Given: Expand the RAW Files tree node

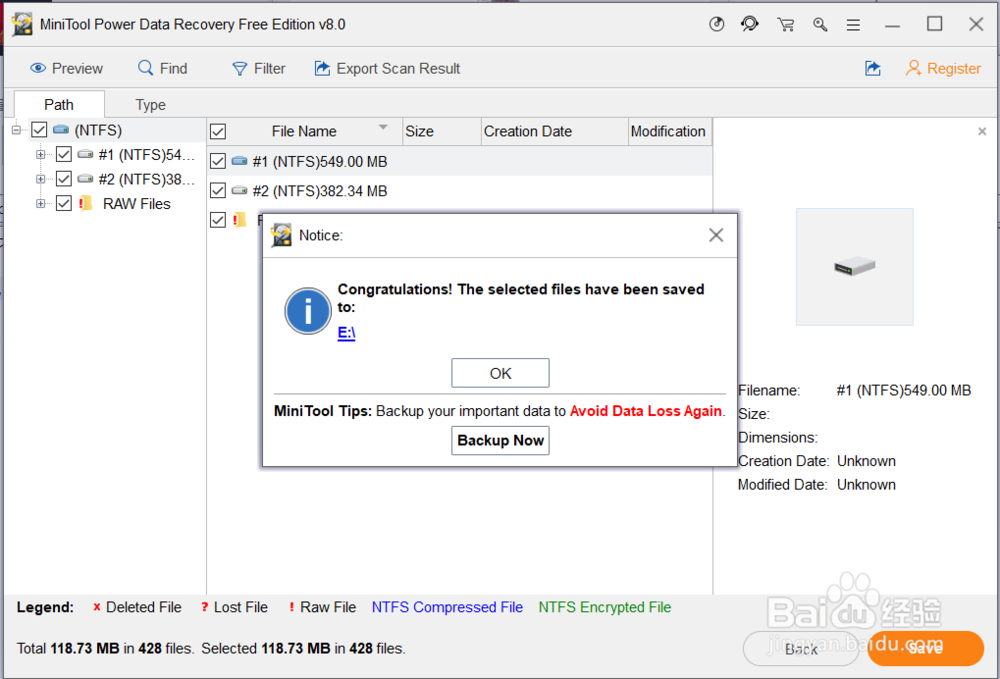Looking at the screenshot, I should 41,203.
